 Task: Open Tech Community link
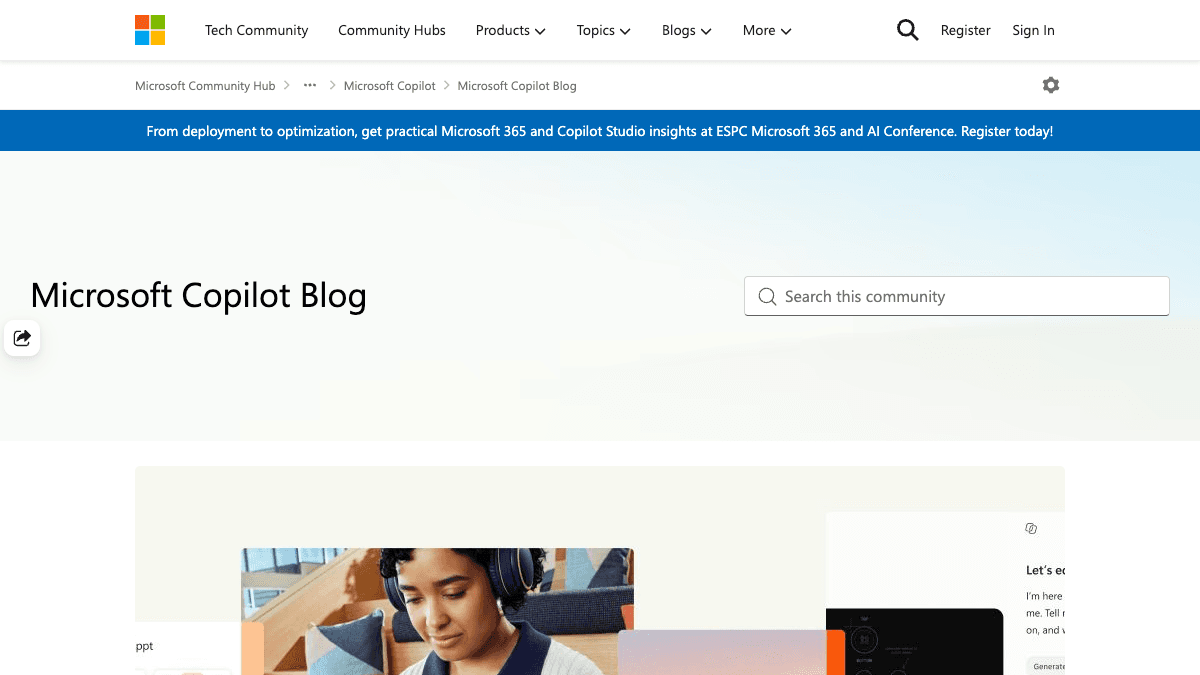(257, 30)
